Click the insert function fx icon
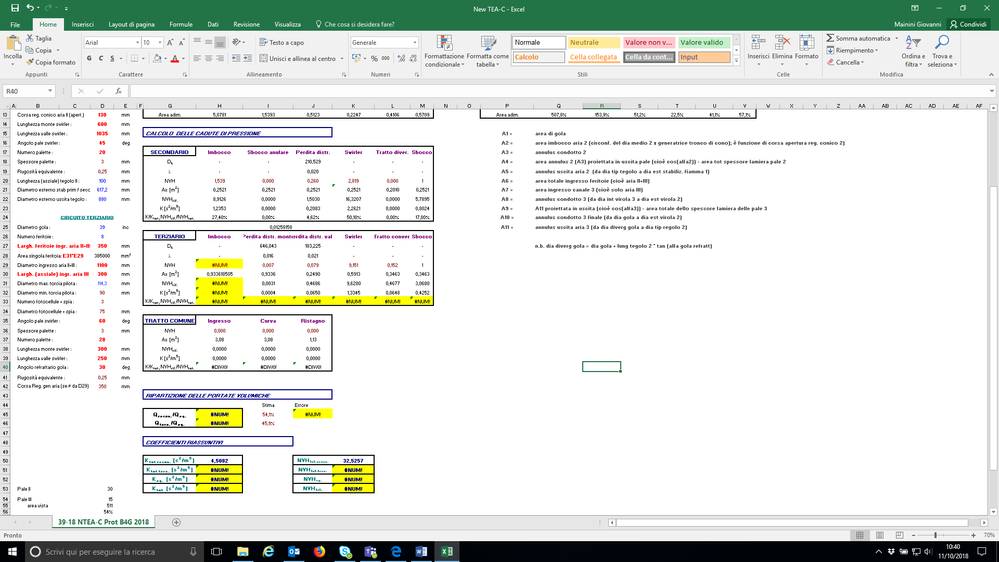This screenshot has width=999, height=562. [119, 91]
